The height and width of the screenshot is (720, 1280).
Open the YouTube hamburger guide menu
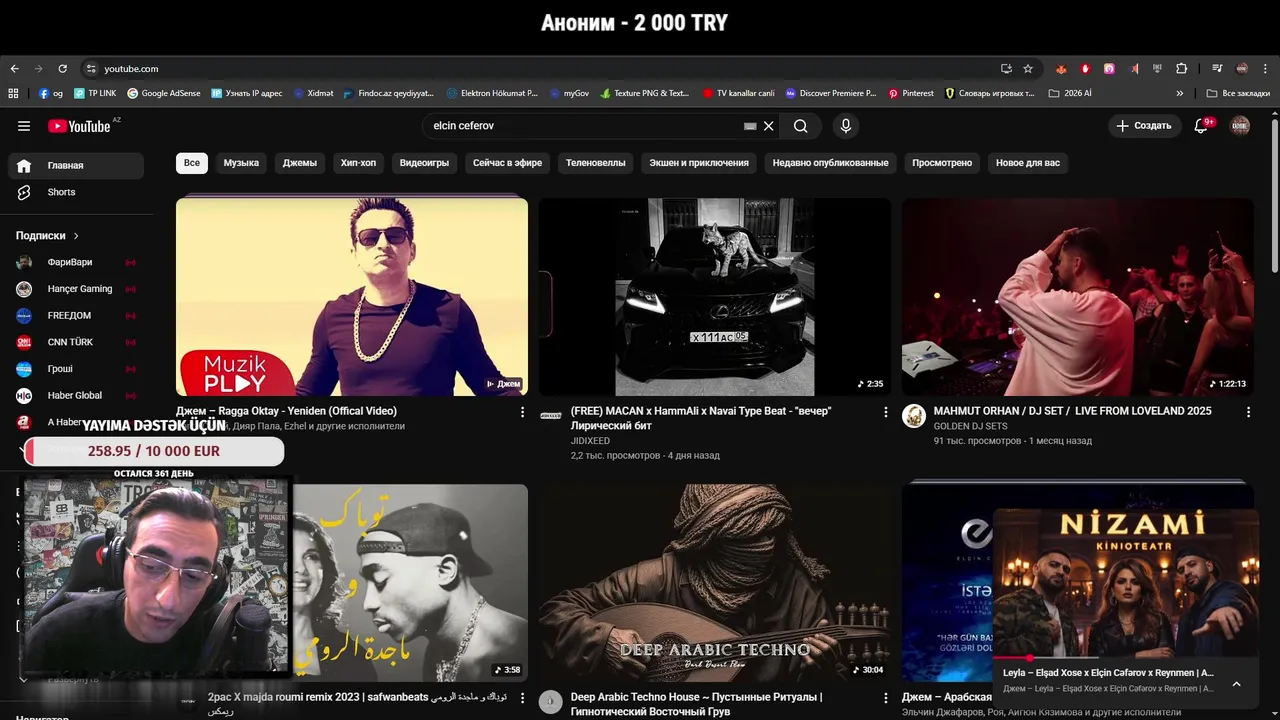24,126
